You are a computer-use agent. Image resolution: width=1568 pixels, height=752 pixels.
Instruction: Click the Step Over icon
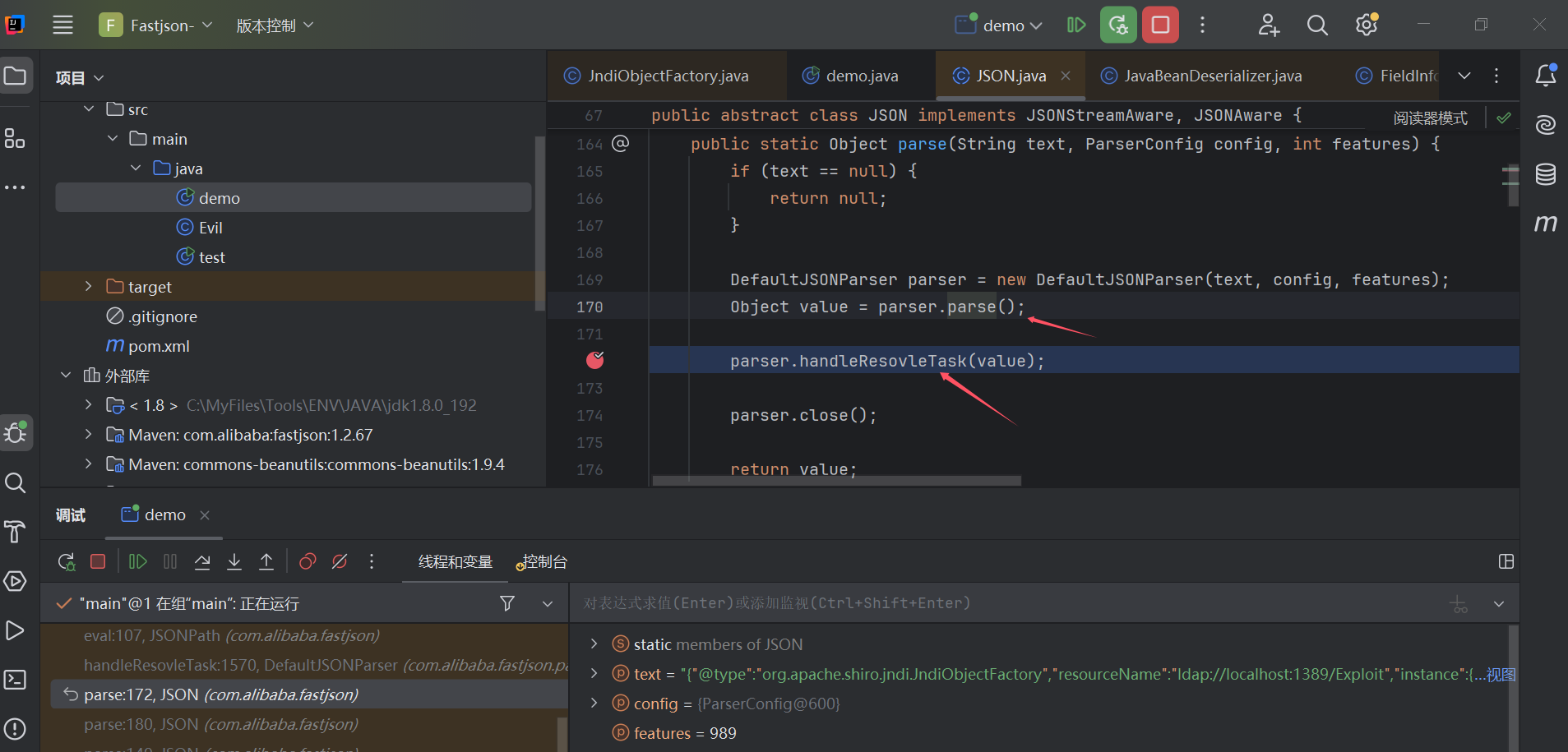tap(202, 561)
